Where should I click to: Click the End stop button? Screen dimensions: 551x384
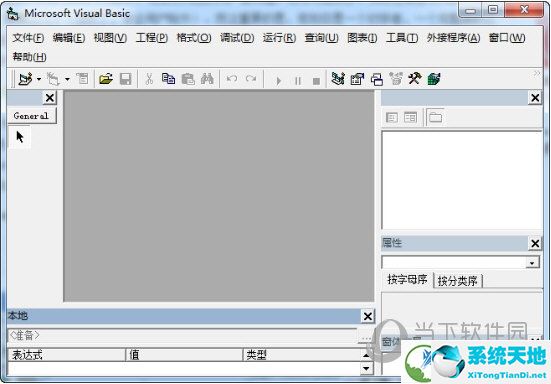[316, 81]
